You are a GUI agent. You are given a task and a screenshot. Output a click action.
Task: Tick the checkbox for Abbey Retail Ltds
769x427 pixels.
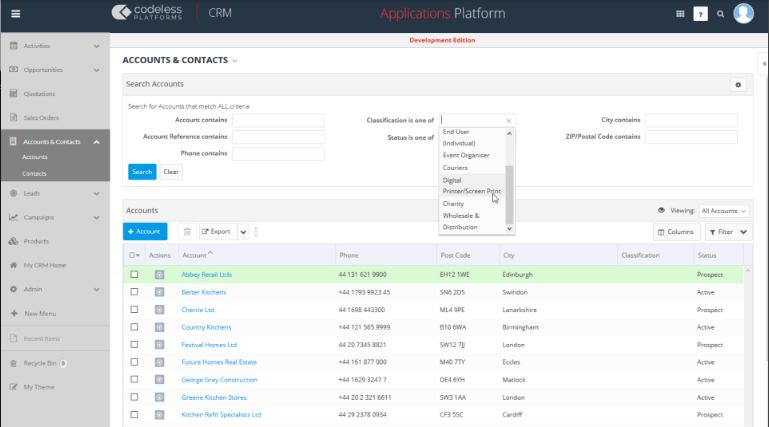(134, 275)
